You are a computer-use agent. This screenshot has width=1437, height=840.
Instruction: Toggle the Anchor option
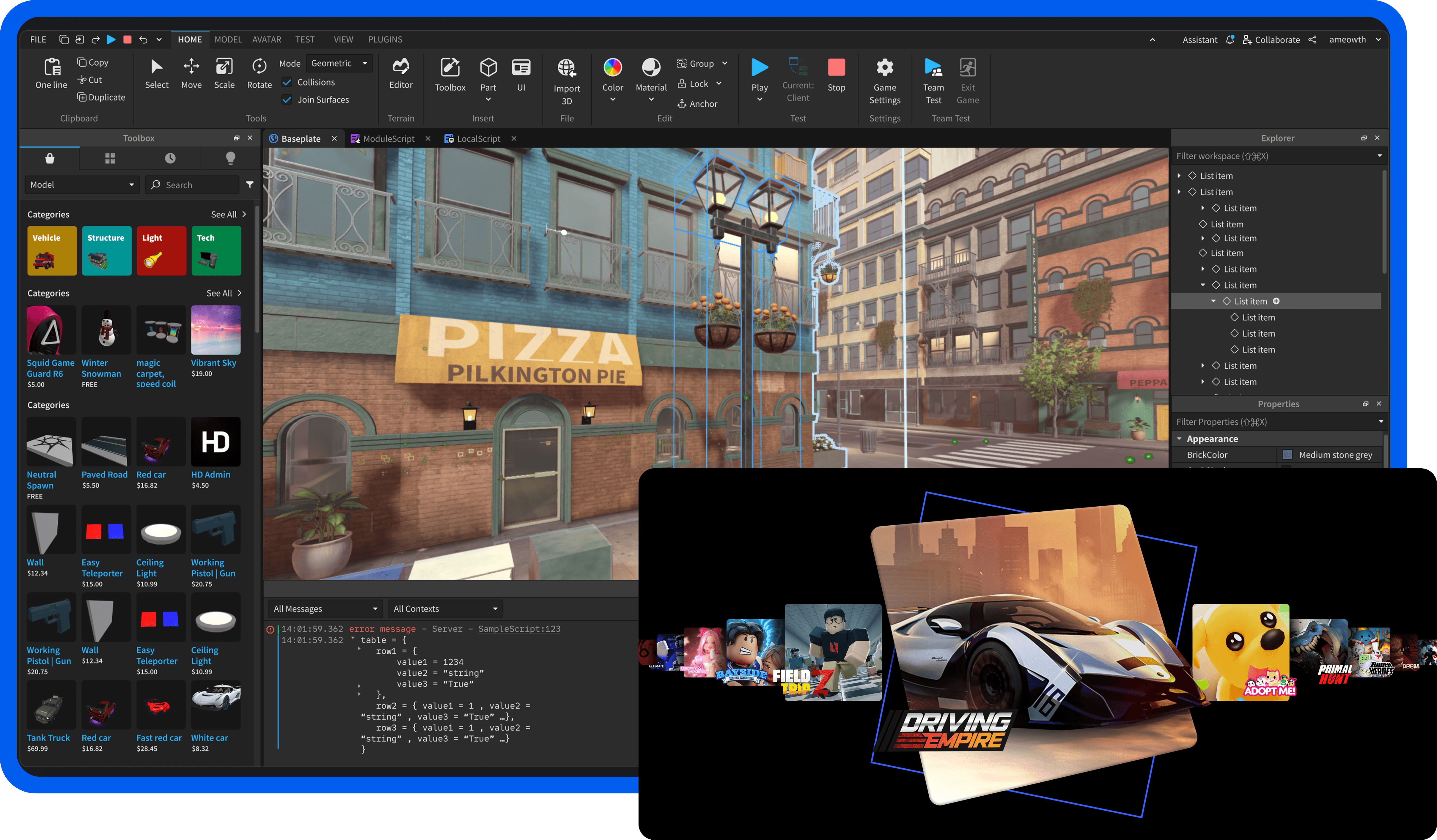pos(697,104)
